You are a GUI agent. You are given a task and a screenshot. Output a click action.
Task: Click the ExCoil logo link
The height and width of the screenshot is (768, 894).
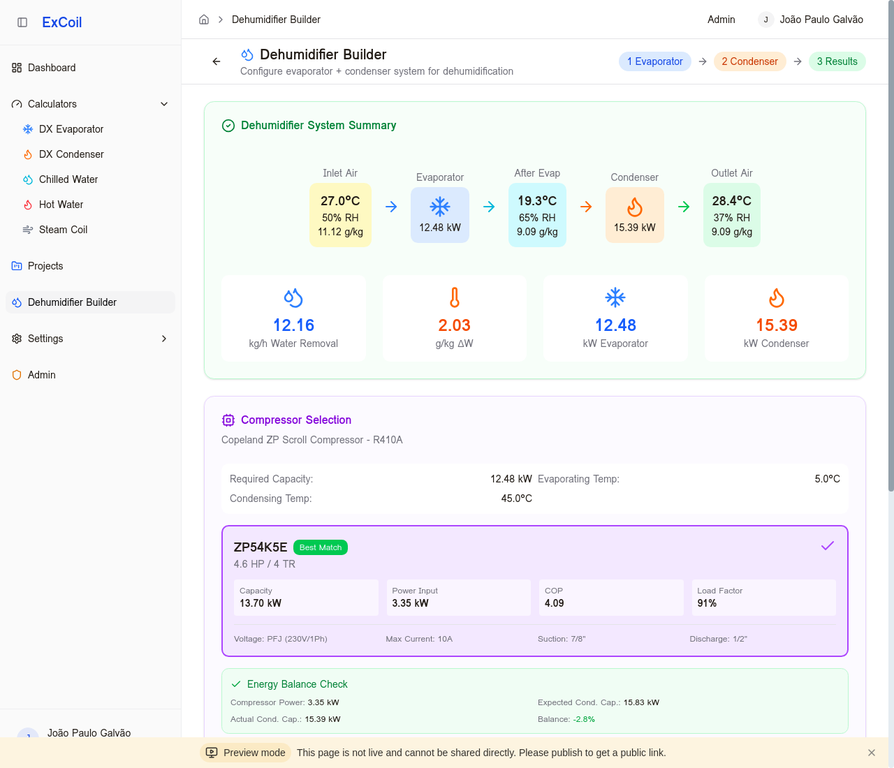60,22
